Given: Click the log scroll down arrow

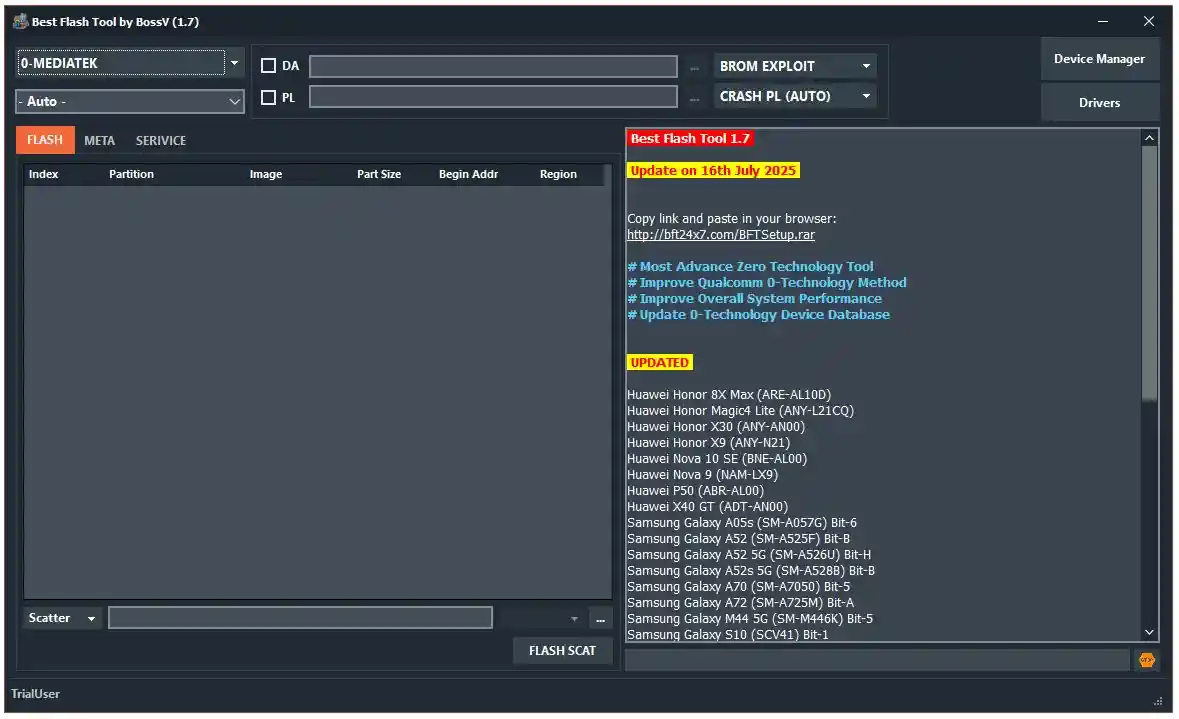Looking at the screenshot, I should click(1149, 633).
